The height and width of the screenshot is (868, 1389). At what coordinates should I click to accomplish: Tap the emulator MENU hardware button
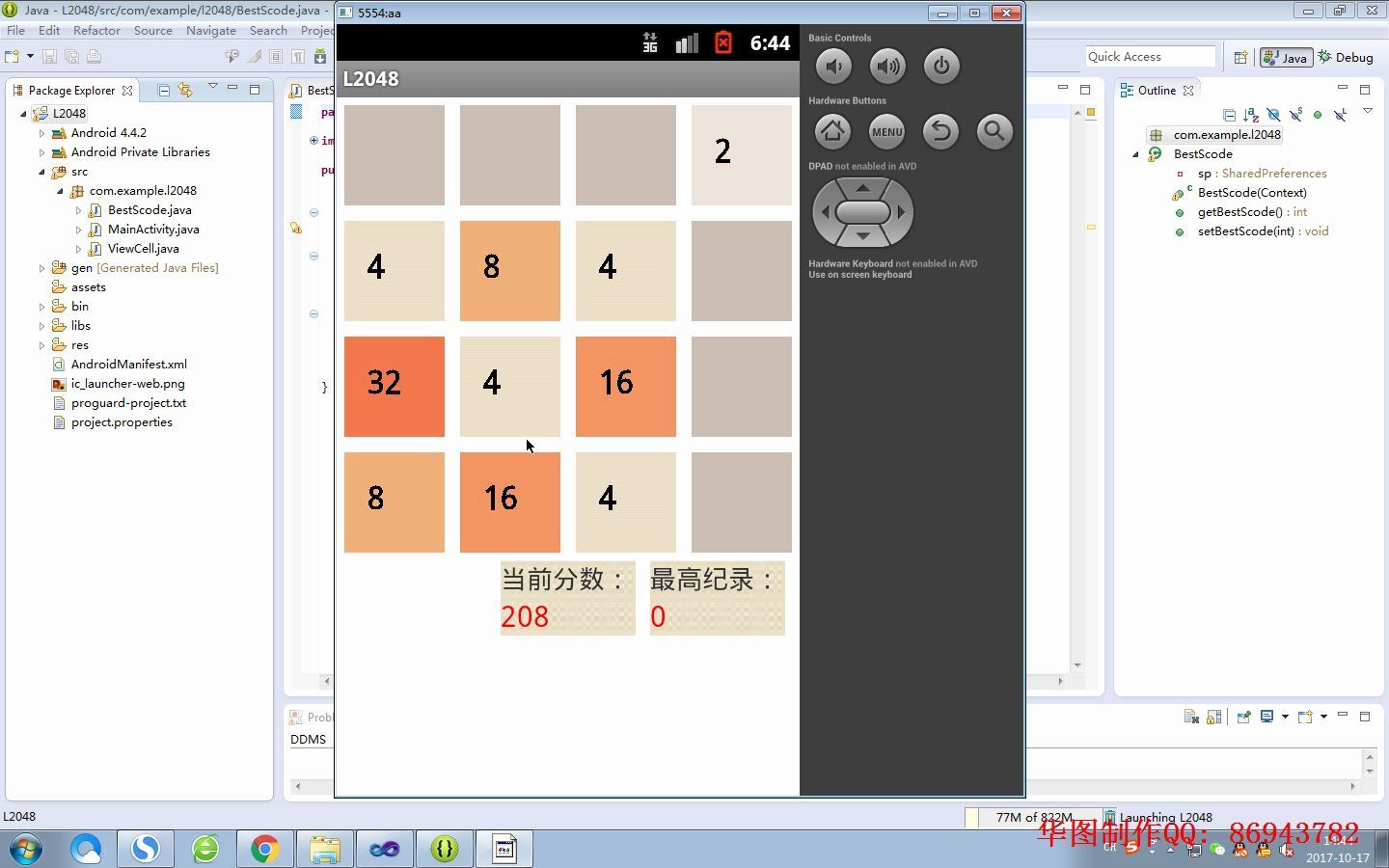click(886, 131)
